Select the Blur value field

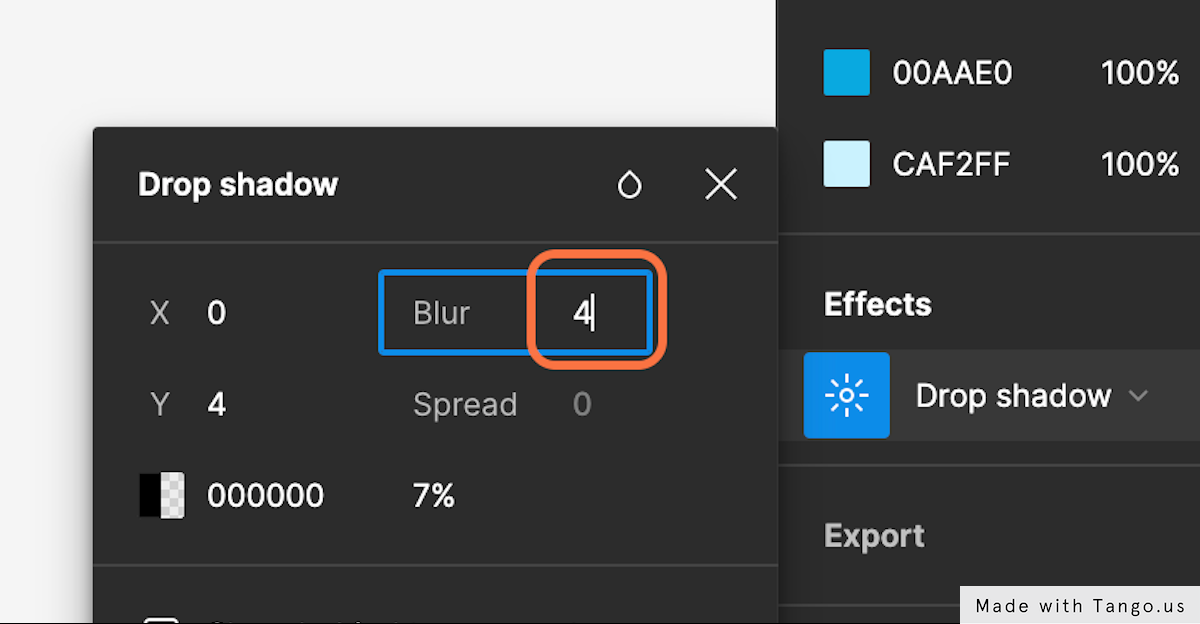coord(591,313)
